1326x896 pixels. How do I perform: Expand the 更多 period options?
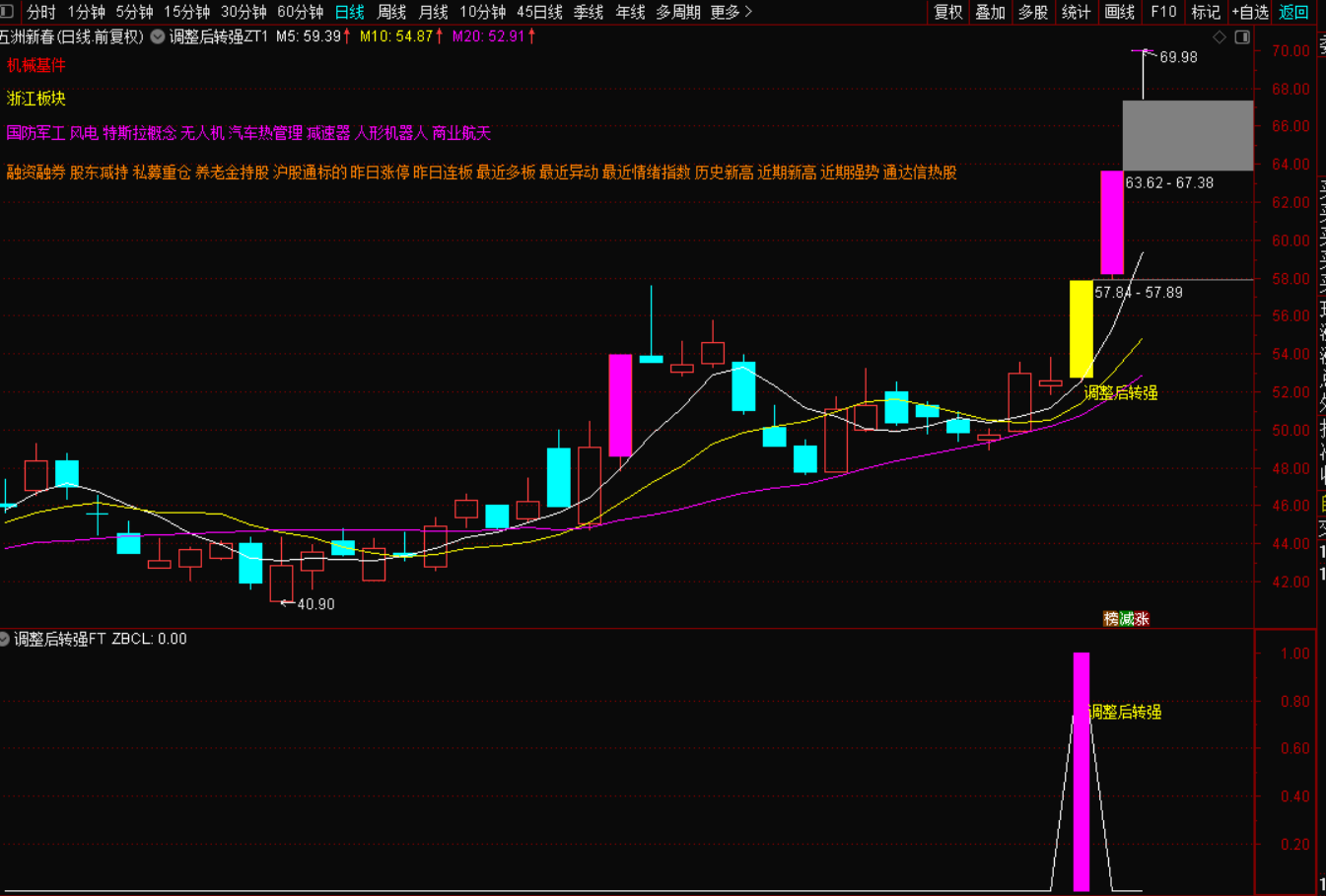(x=731, y=12)
